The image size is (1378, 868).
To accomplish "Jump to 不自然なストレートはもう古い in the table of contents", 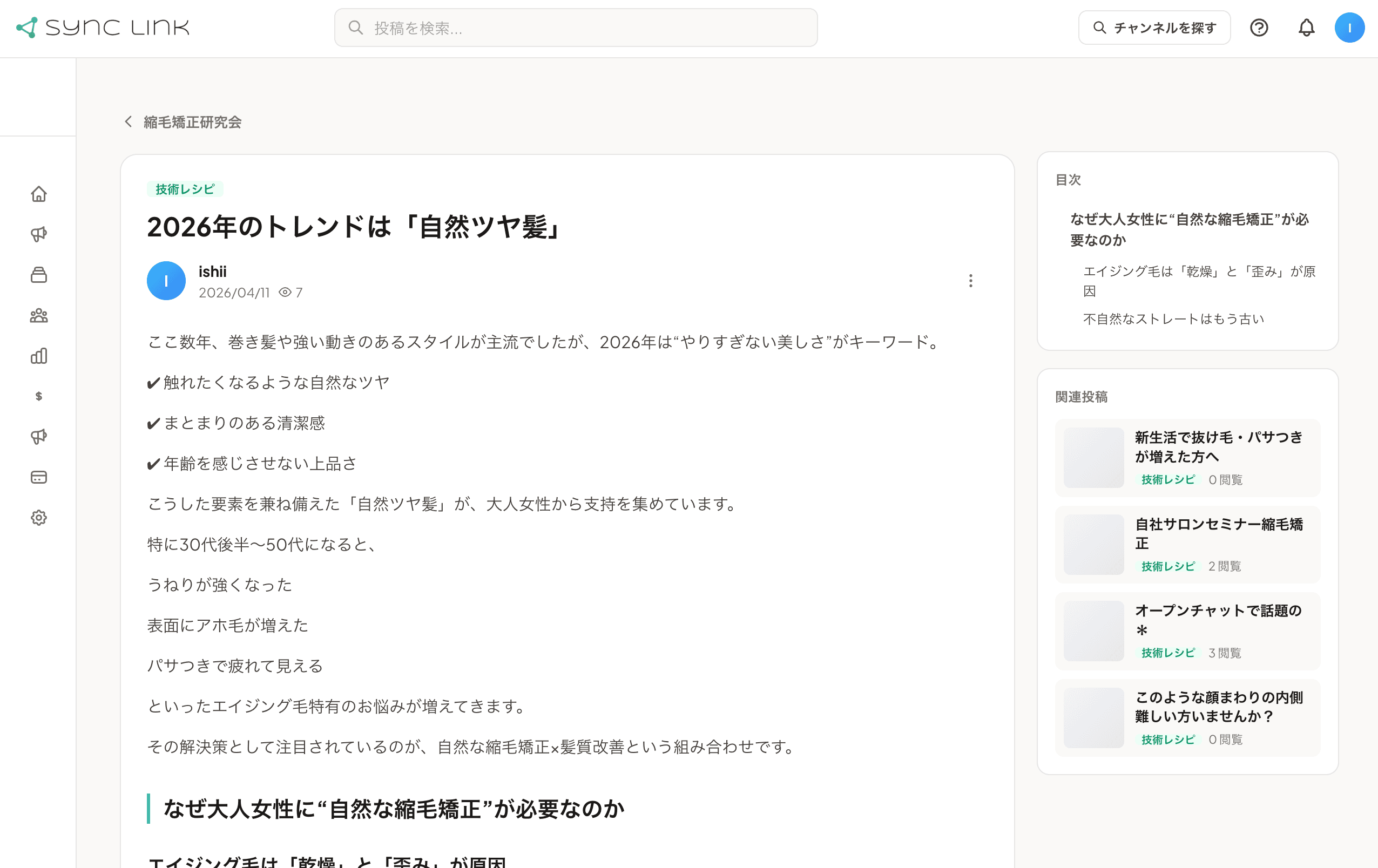I will pos(1173,318).
